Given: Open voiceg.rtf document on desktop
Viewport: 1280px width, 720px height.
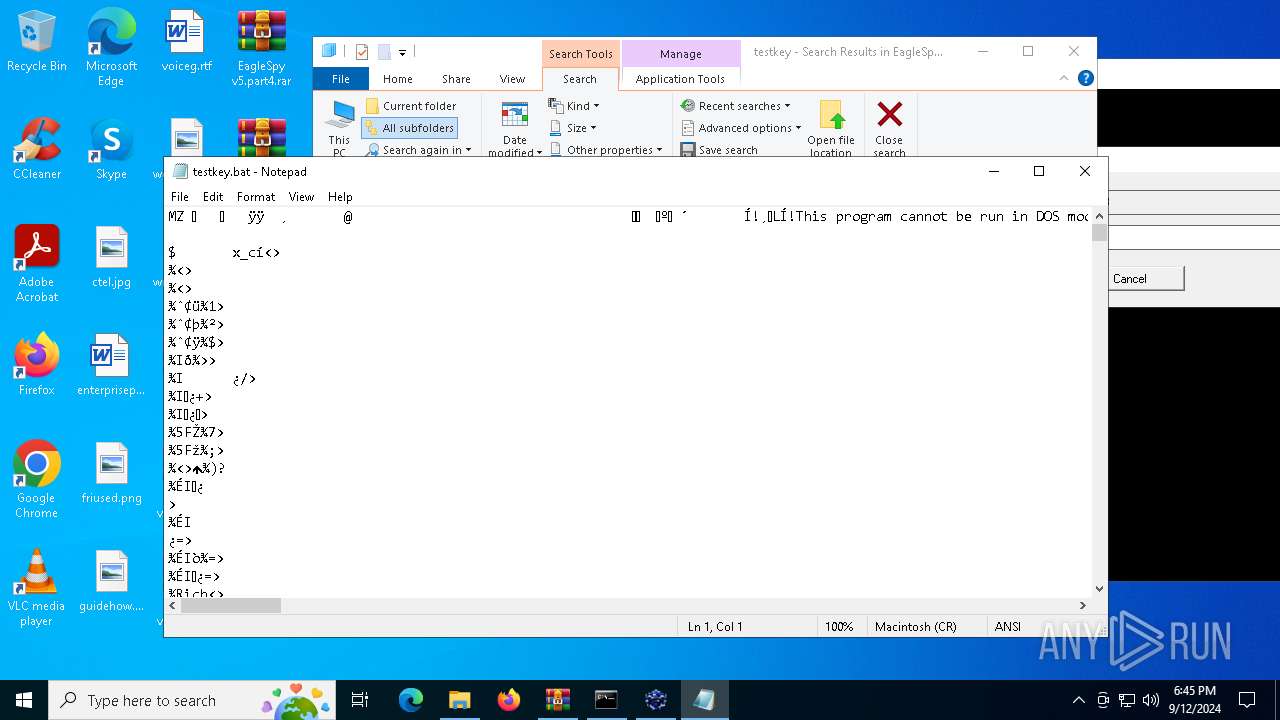Looking at the screenshot, I should tap(186, 42).
